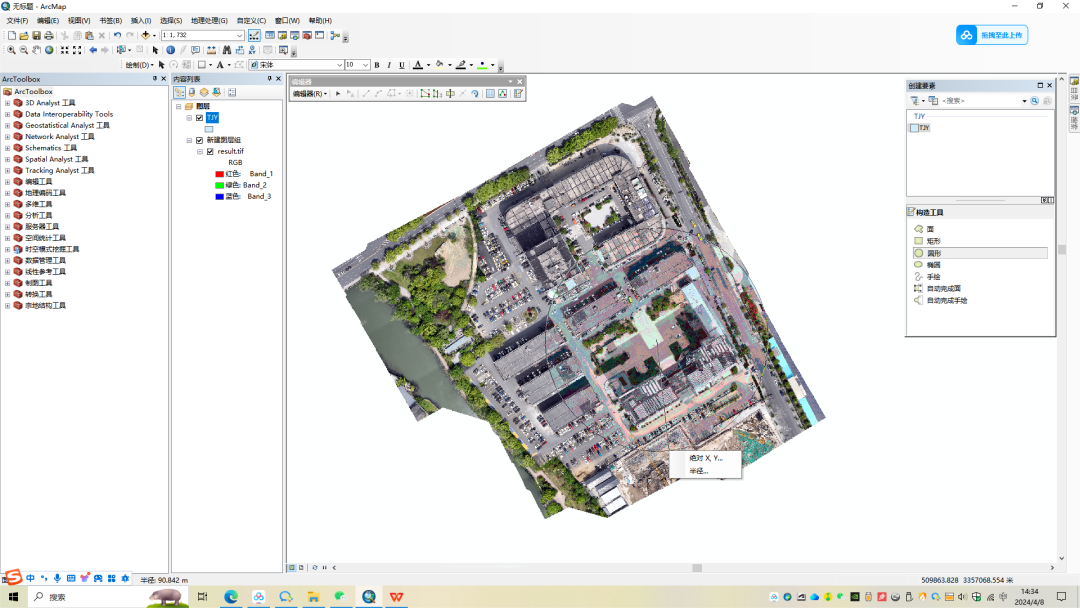1080x608 pixels.
Task: Open the 宋体 font name dropdown
Action: click(x=339, y=65)
